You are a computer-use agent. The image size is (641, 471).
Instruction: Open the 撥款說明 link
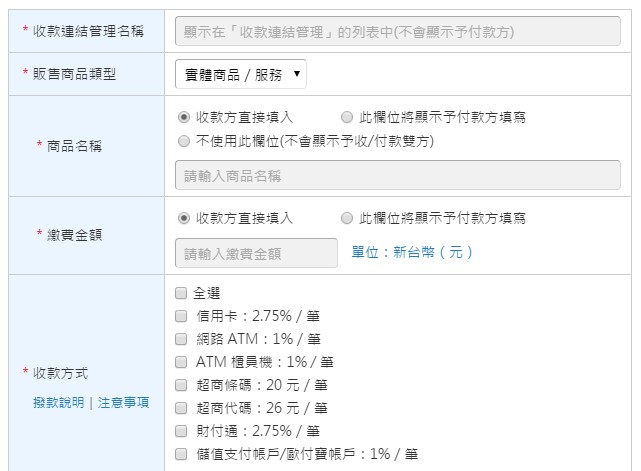58,403
